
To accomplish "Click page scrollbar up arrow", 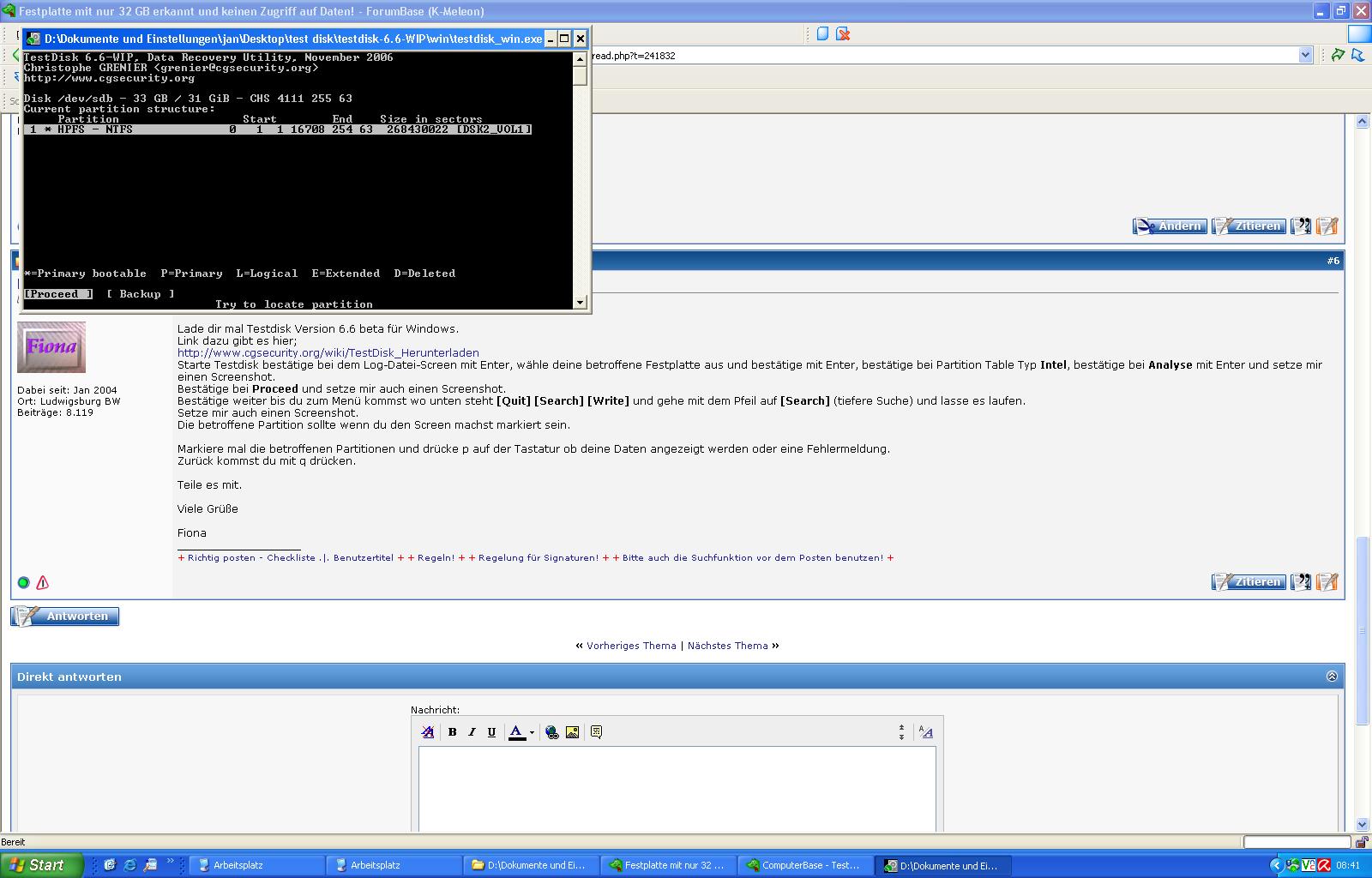I will click(1362, 123).
